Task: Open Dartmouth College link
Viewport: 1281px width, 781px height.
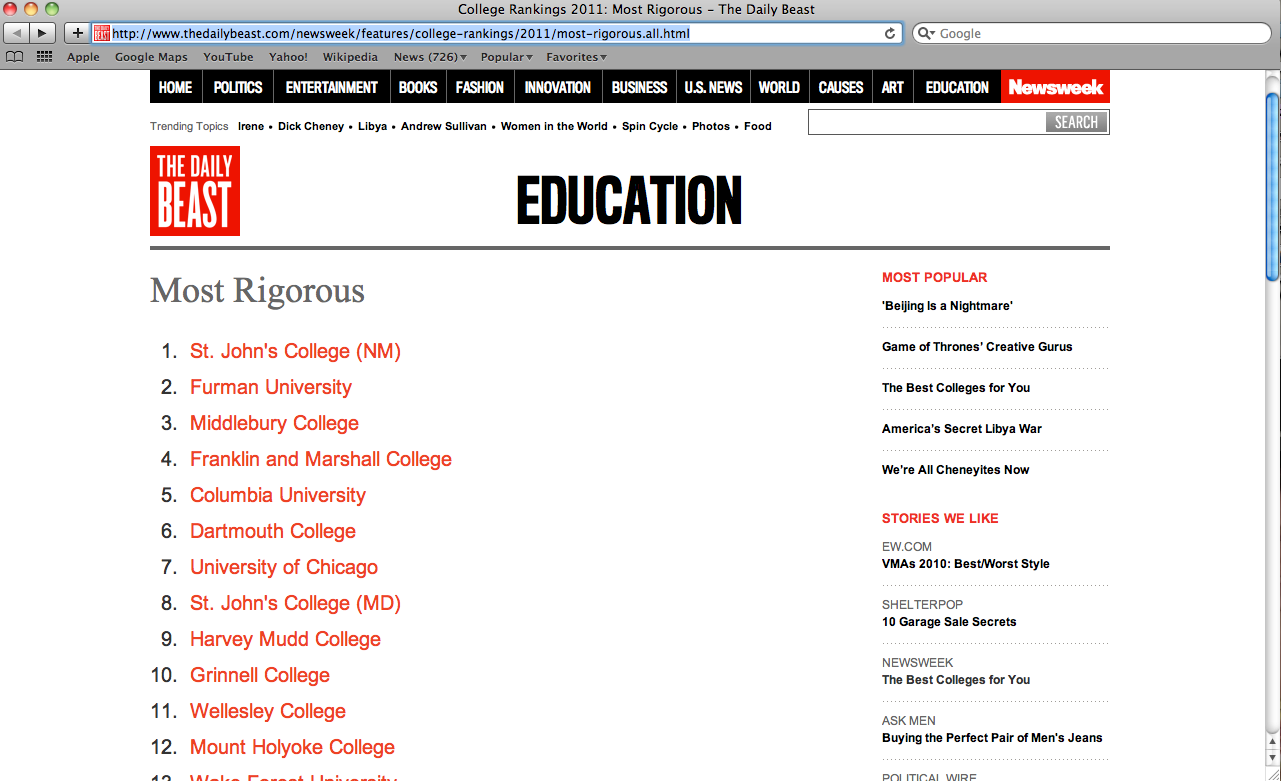Action: (273, 531)
